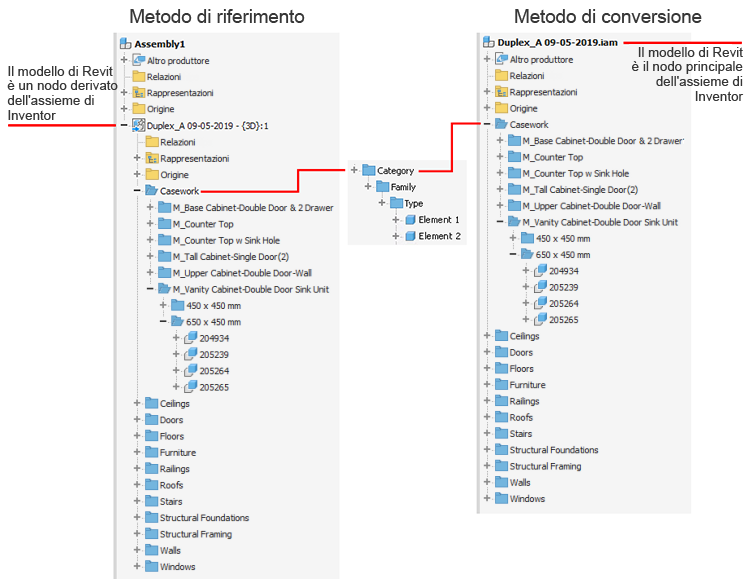Click the Type label in middle diagram
This screenshot has height=579, width=750.
point(413,203)
